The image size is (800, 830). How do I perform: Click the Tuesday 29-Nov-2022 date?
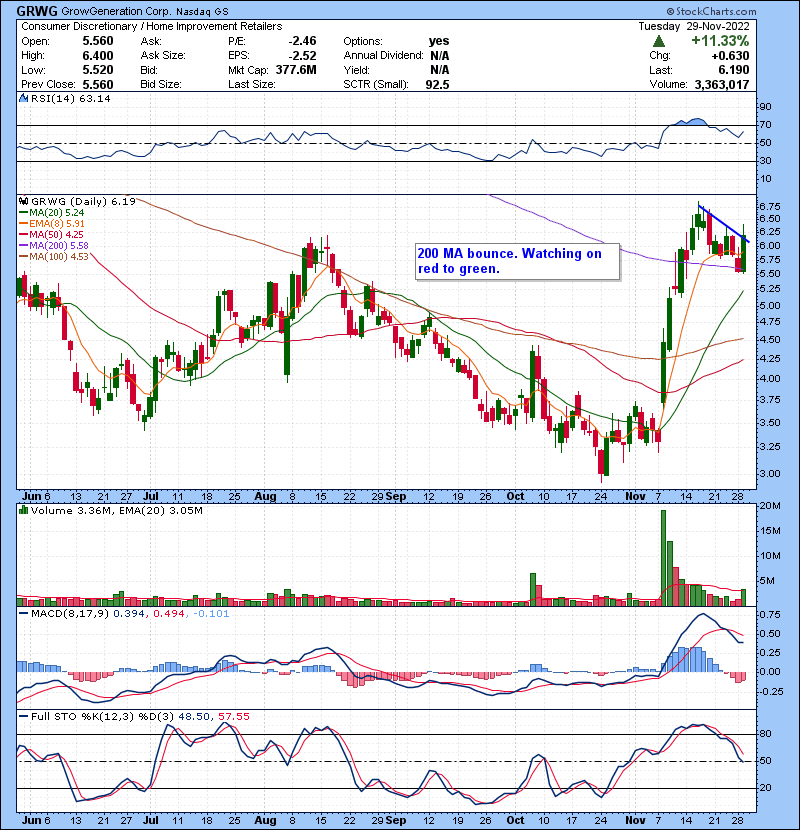pos(694,26)
